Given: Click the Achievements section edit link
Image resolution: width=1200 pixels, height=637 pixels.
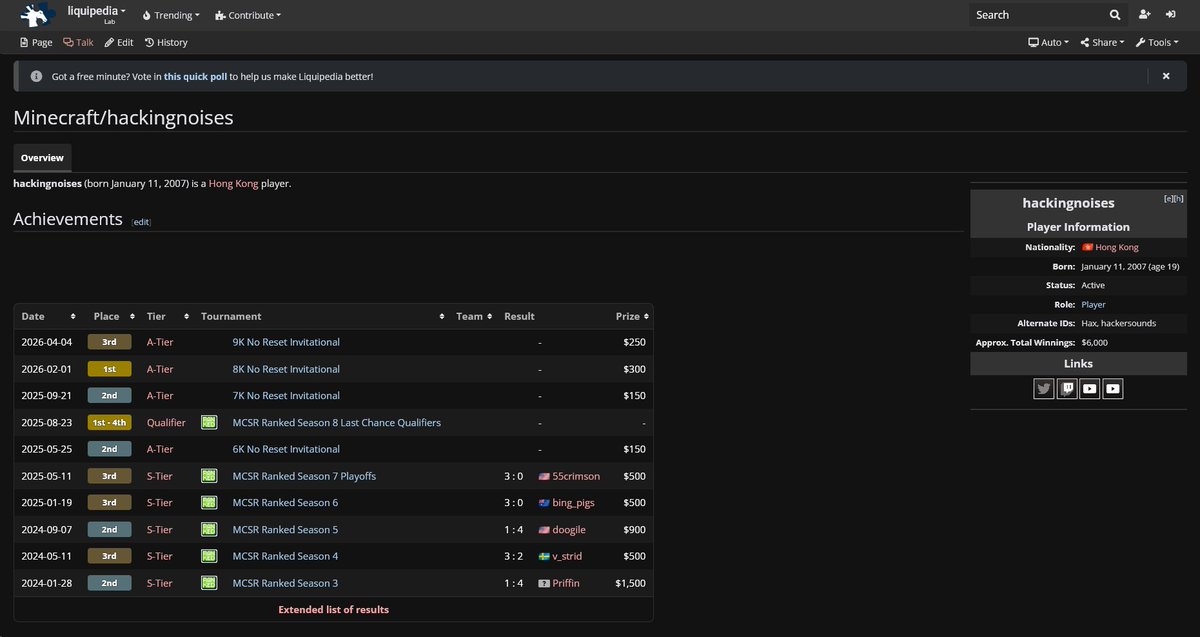Looking at the screenshot, I should tap(141, 222).
